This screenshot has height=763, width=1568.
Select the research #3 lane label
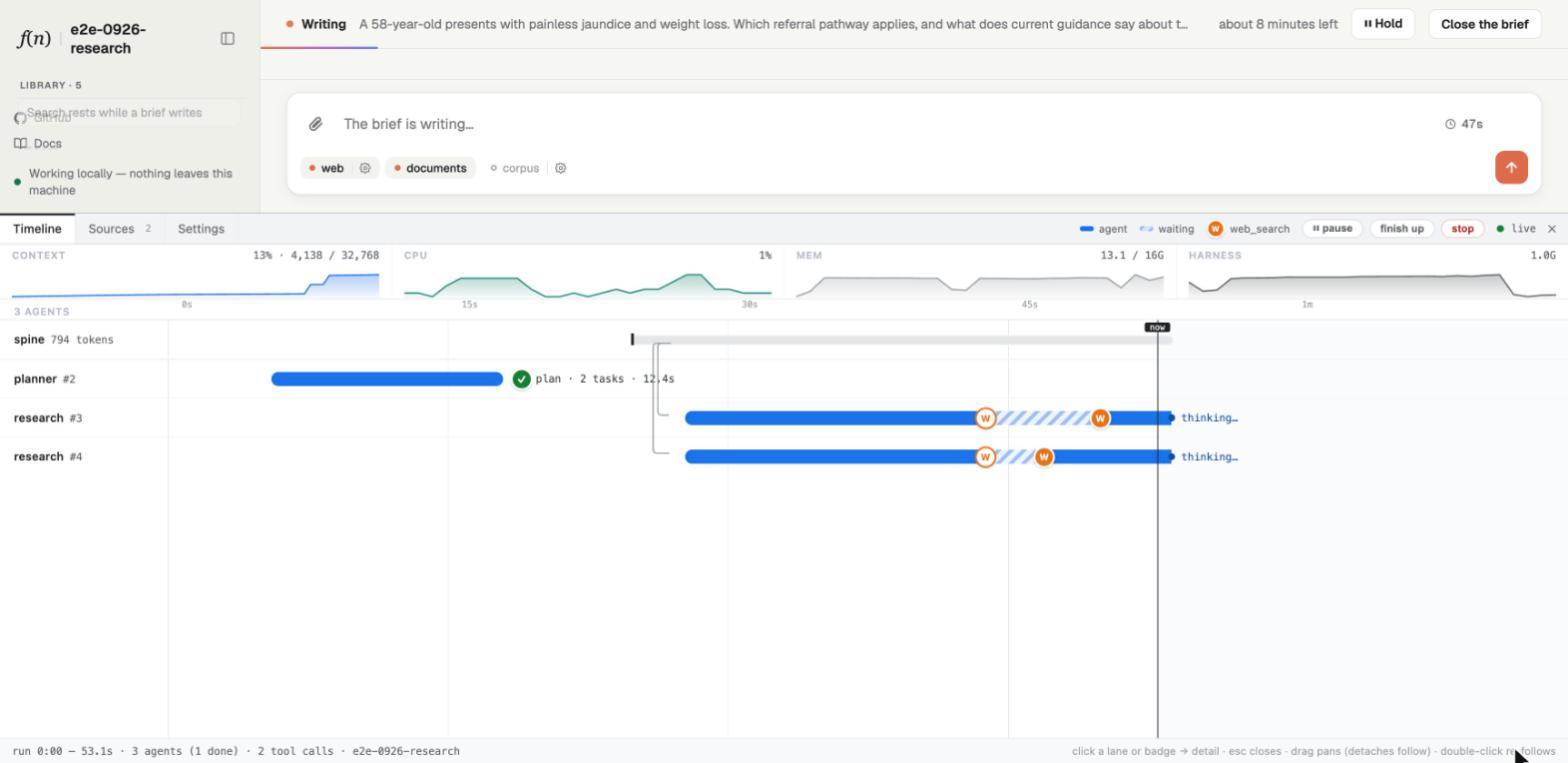point(48,418)
